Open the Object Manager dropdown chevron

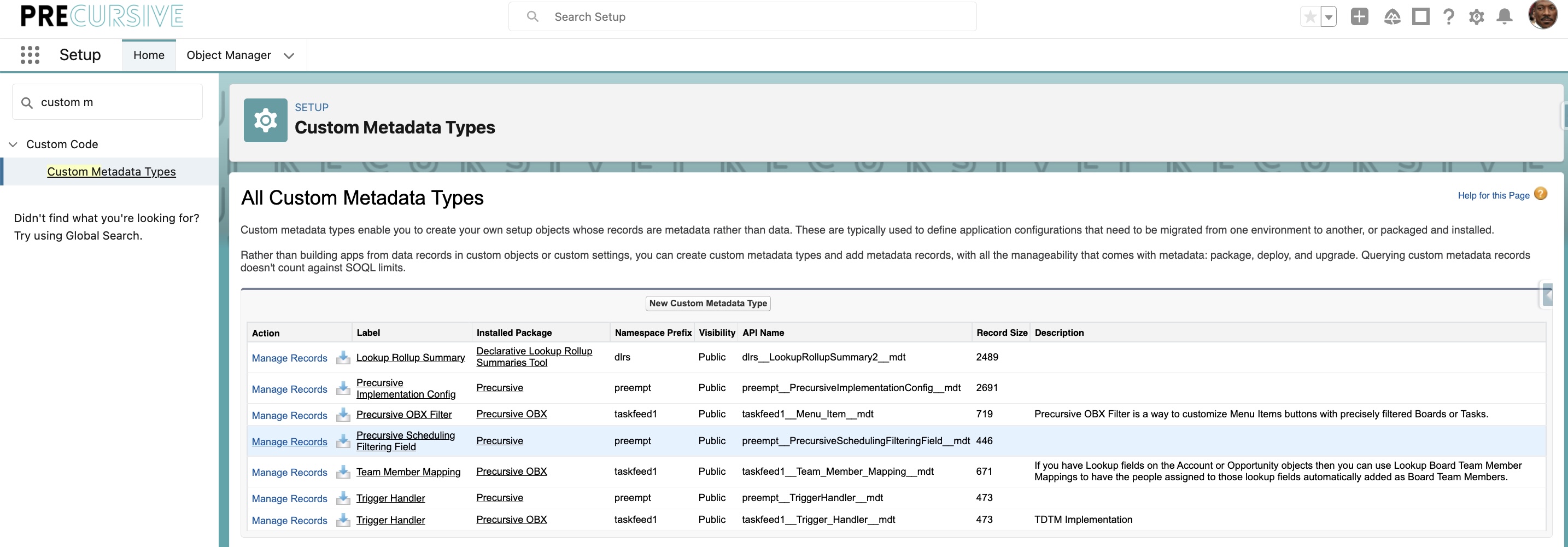tap(289, 55)
